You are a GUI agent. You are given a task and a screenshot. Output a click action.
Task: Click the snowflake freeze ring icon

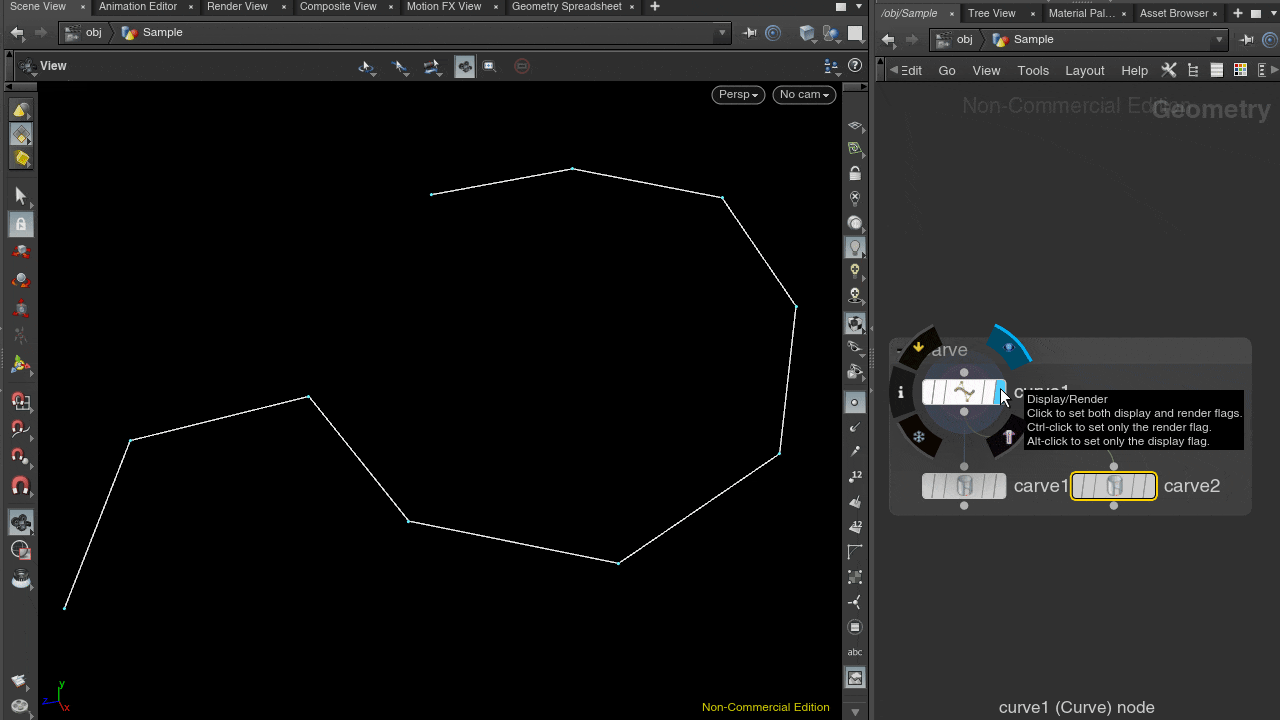(919, 437)
